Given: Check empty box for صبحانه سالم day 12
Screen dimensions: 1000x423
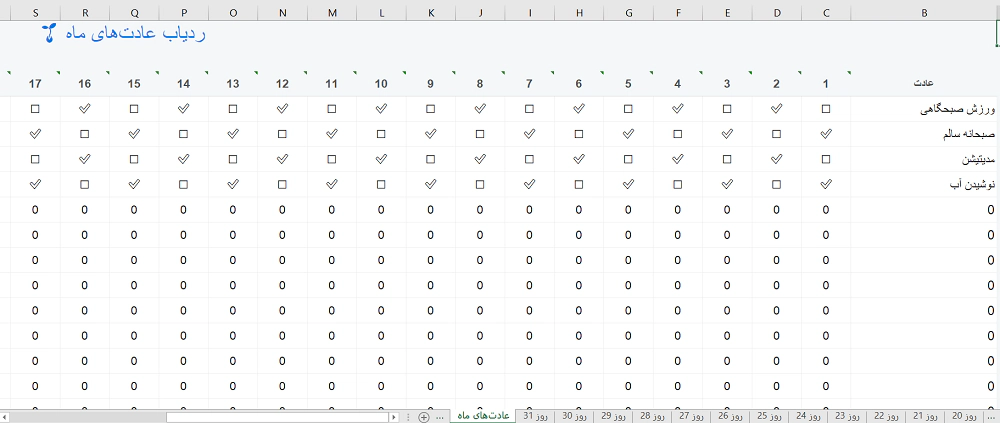Looking at the screenshot, I should coord(282,133).
